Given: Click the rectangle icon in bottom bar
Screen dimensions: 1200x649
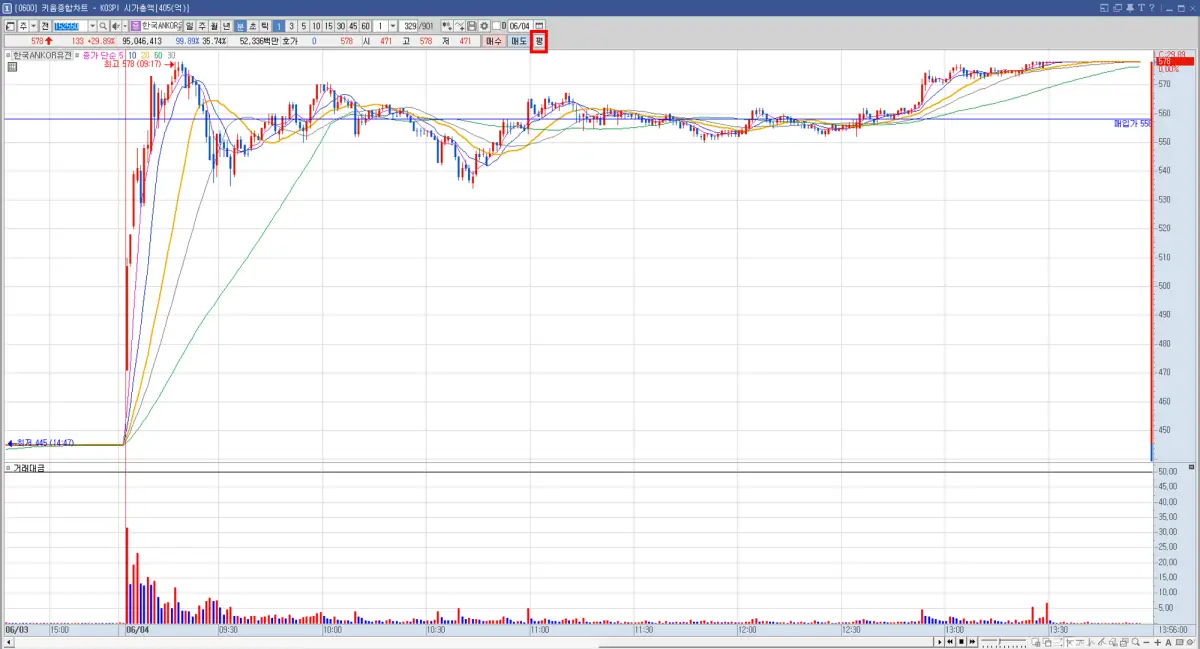Looking at the screenshot, I should [1179, 642].
